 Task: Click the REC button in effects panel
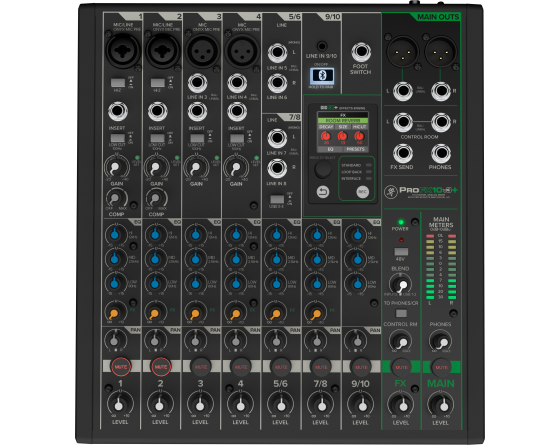pos(362,192)
